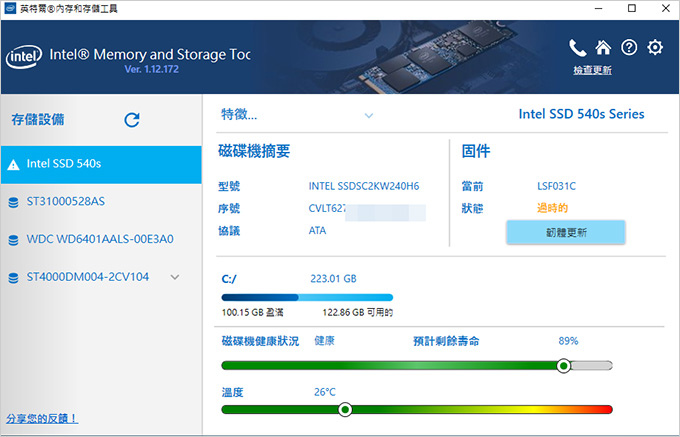Image resolution: width=680 pixels, height=437 pixels.
Task: Click the 100.15 GB used text
Action: pos(252,313)
